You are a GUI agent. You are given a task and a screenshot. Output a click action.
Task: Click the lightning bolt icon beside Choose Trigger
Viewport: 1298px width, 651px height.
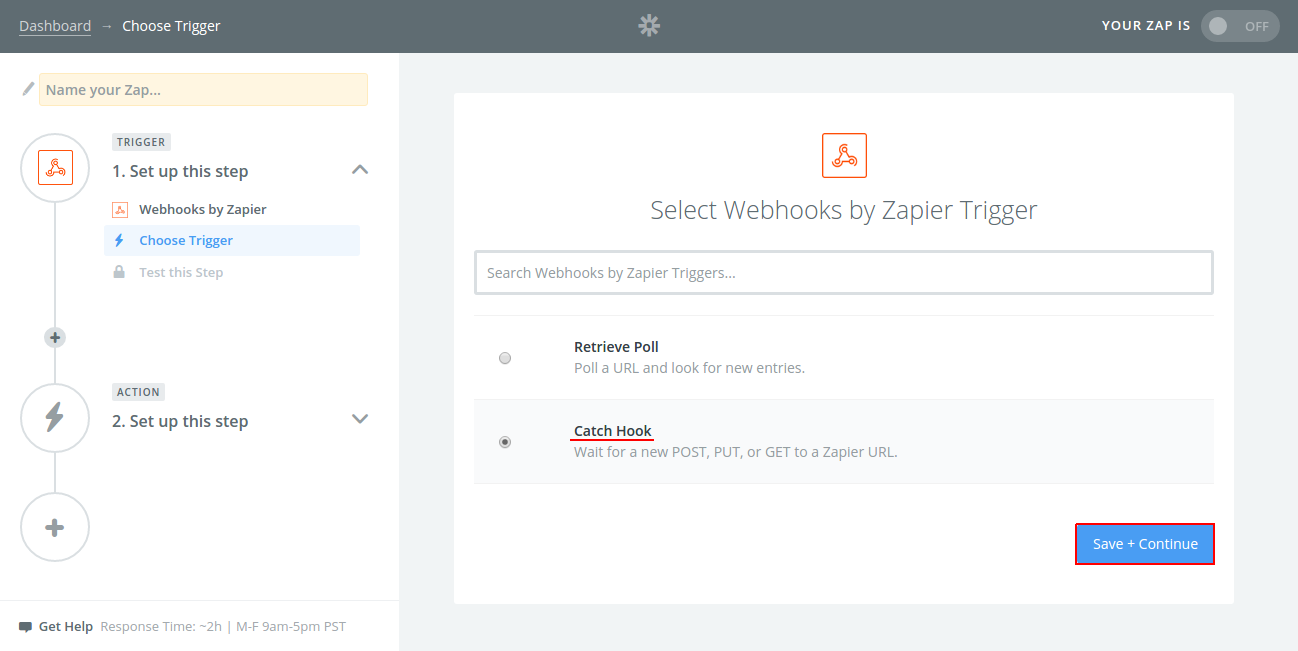(120, 241)
